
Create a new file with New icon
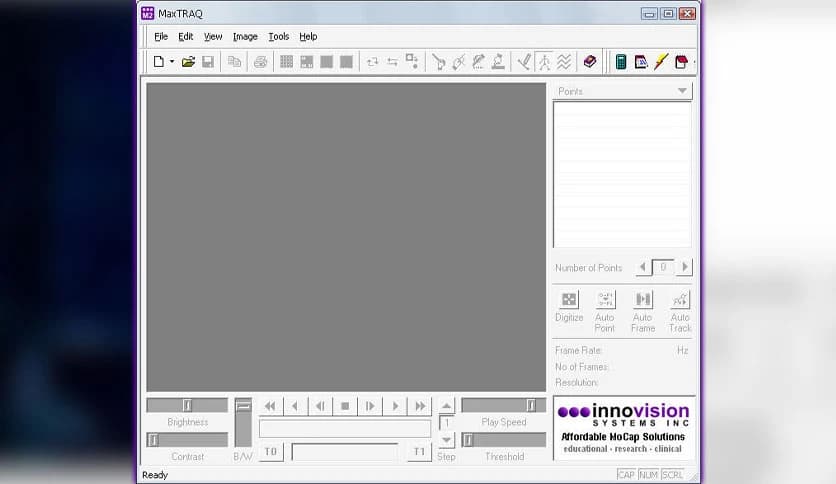(x=158, y=62)
